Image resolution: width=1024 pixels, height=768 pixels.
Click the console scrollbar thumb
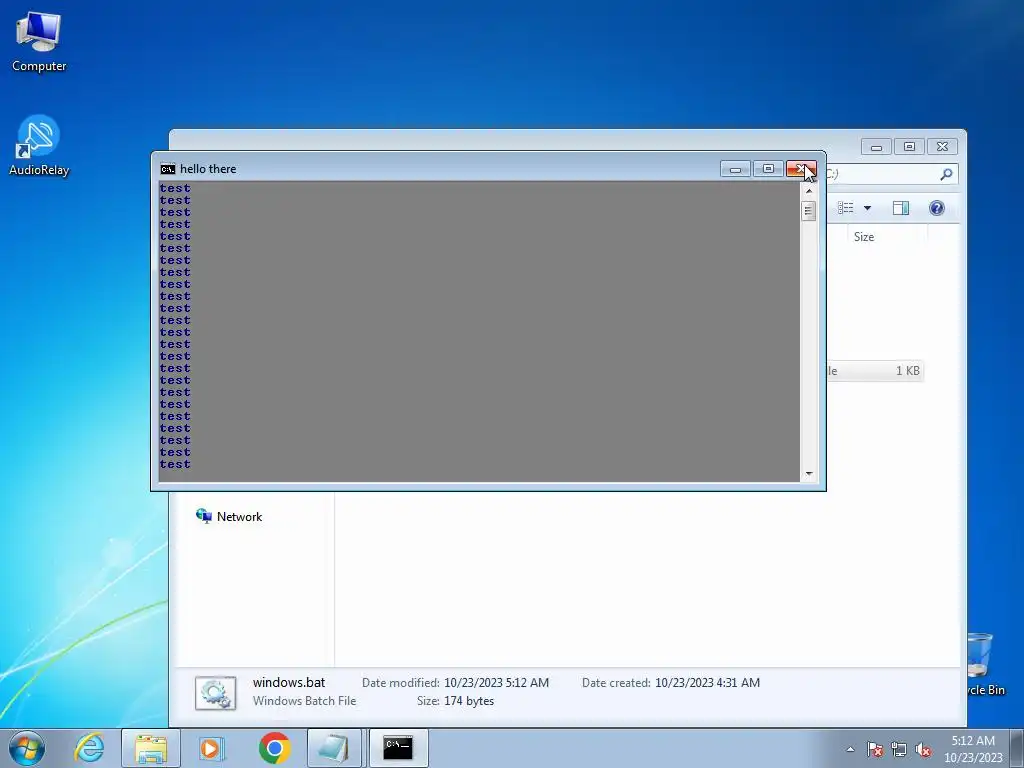pyautogui.click(x=808, y=211)
